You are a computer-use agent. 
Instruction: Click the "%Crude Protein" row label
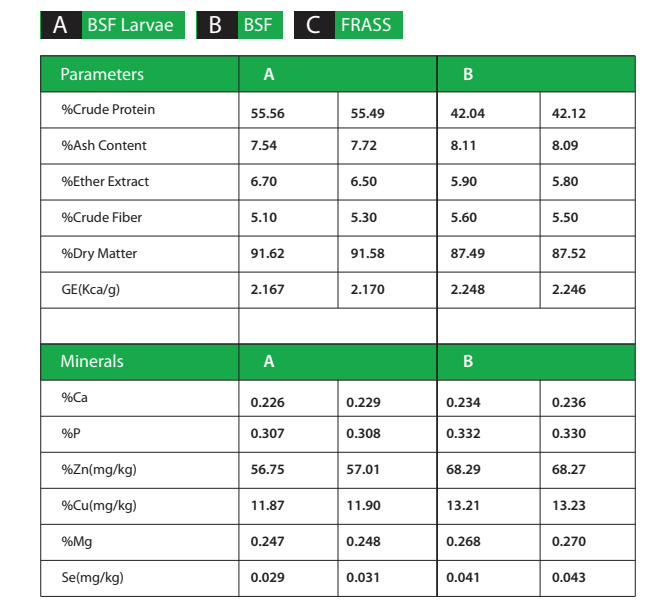[108, 109]
